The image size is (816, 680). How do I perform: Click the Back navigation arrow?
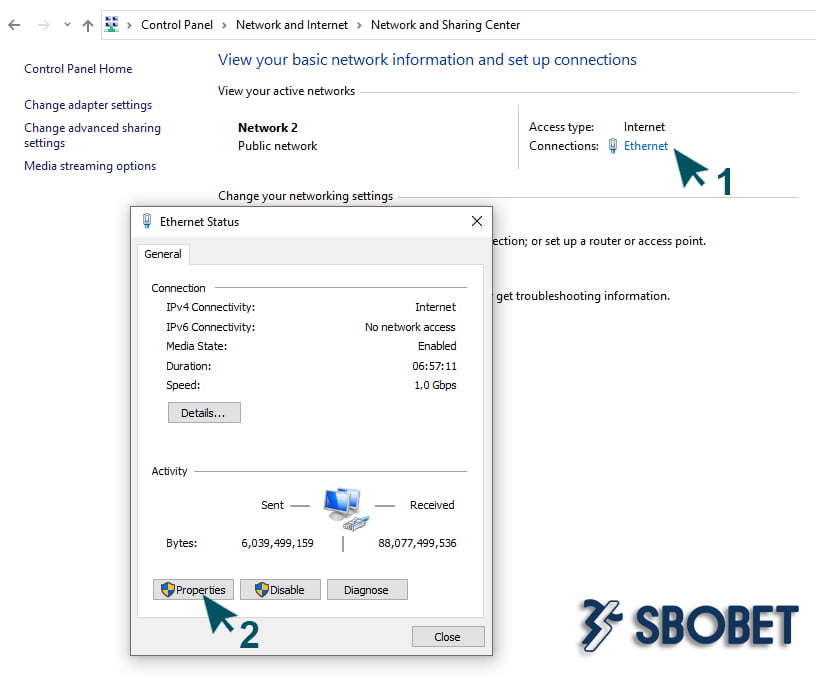[14, 25]
